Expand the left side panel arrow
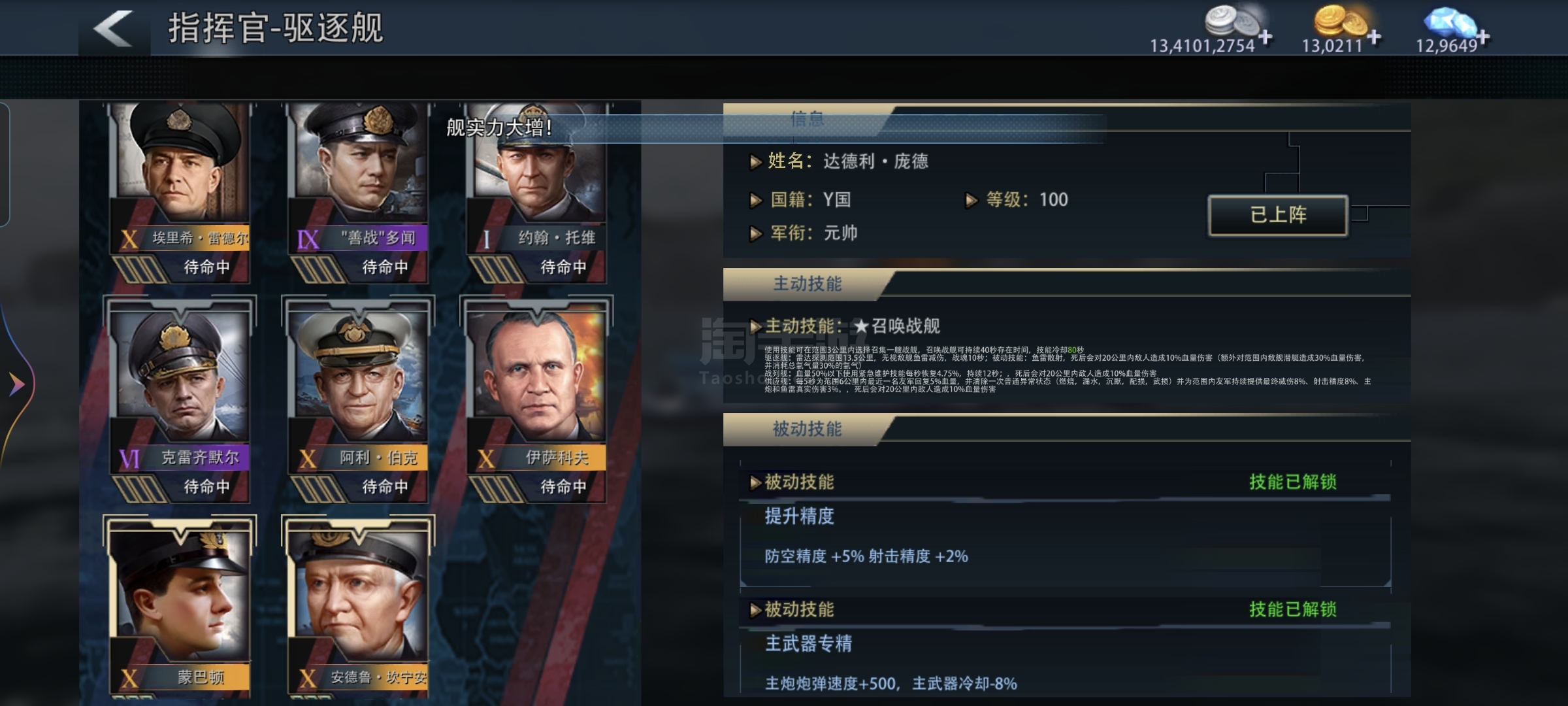 point(17,384)
